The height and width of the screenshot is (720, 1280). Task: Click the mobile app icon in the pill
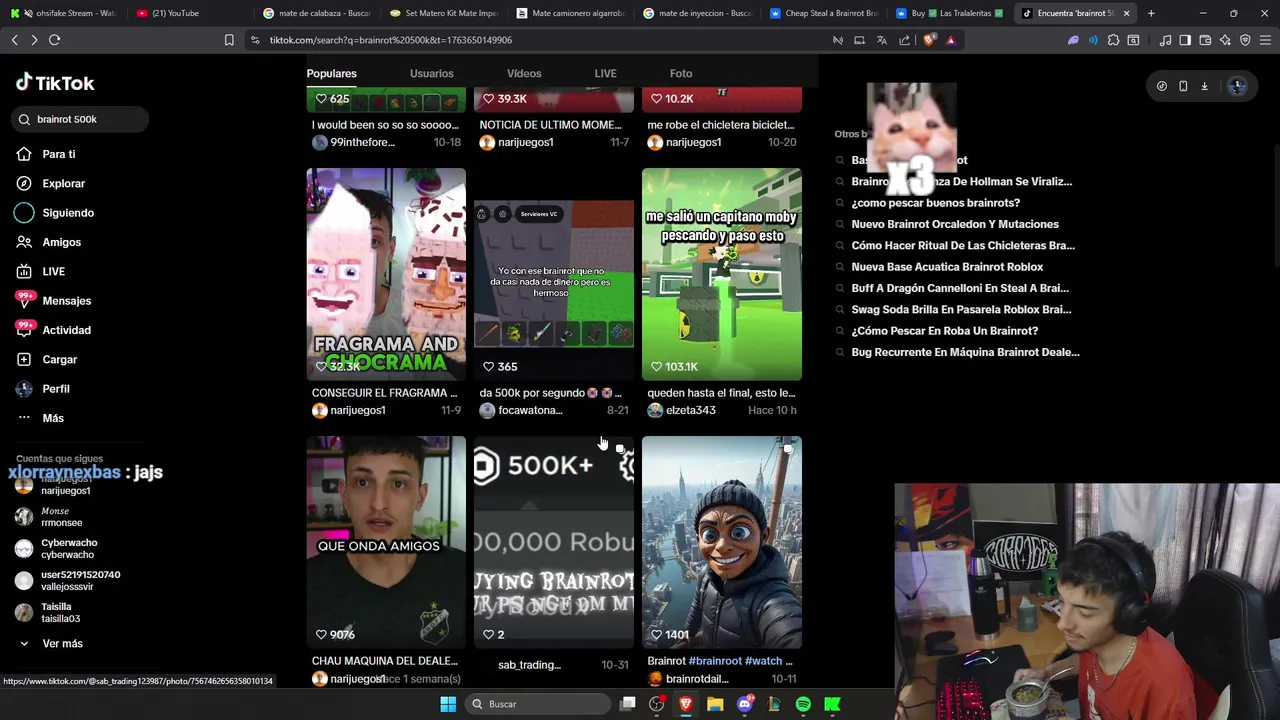pos(1183,86)
